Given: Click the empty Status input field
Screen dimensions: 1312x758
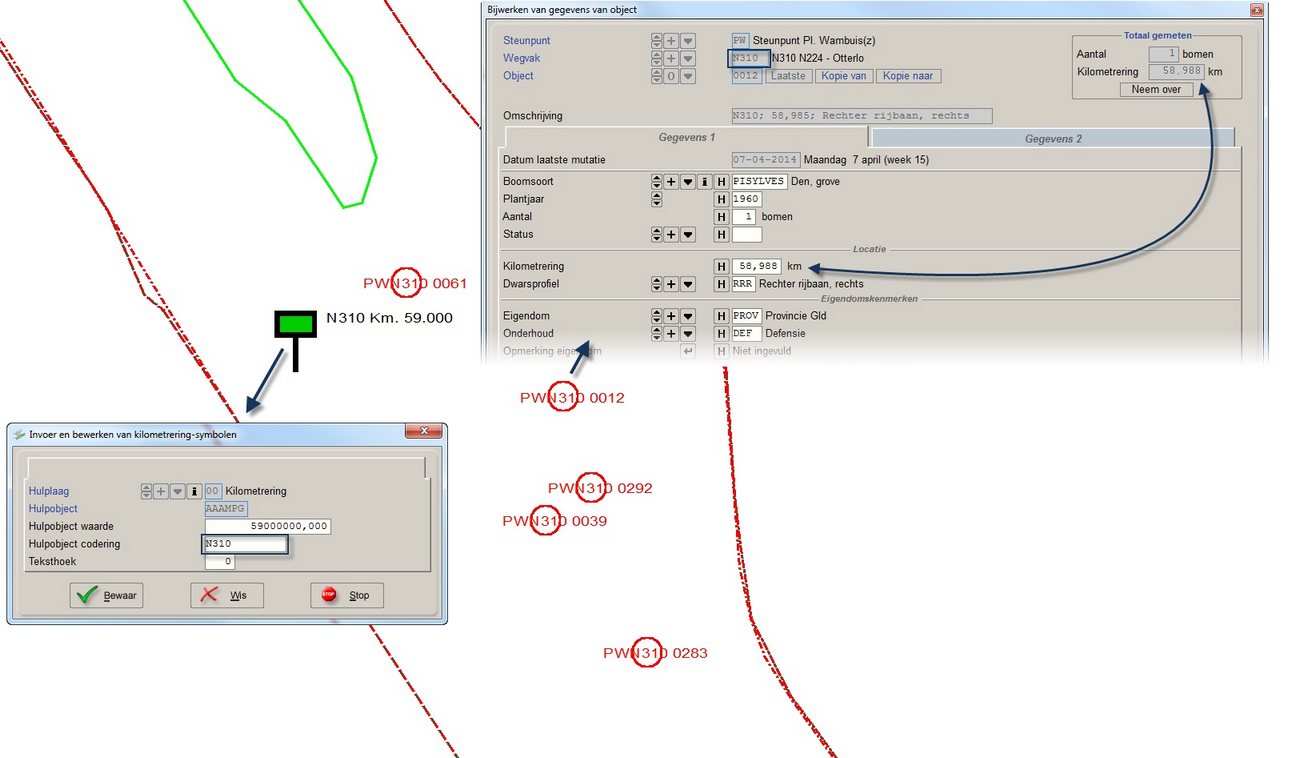Looking at the screenshot, I should [x=747, y=234].
